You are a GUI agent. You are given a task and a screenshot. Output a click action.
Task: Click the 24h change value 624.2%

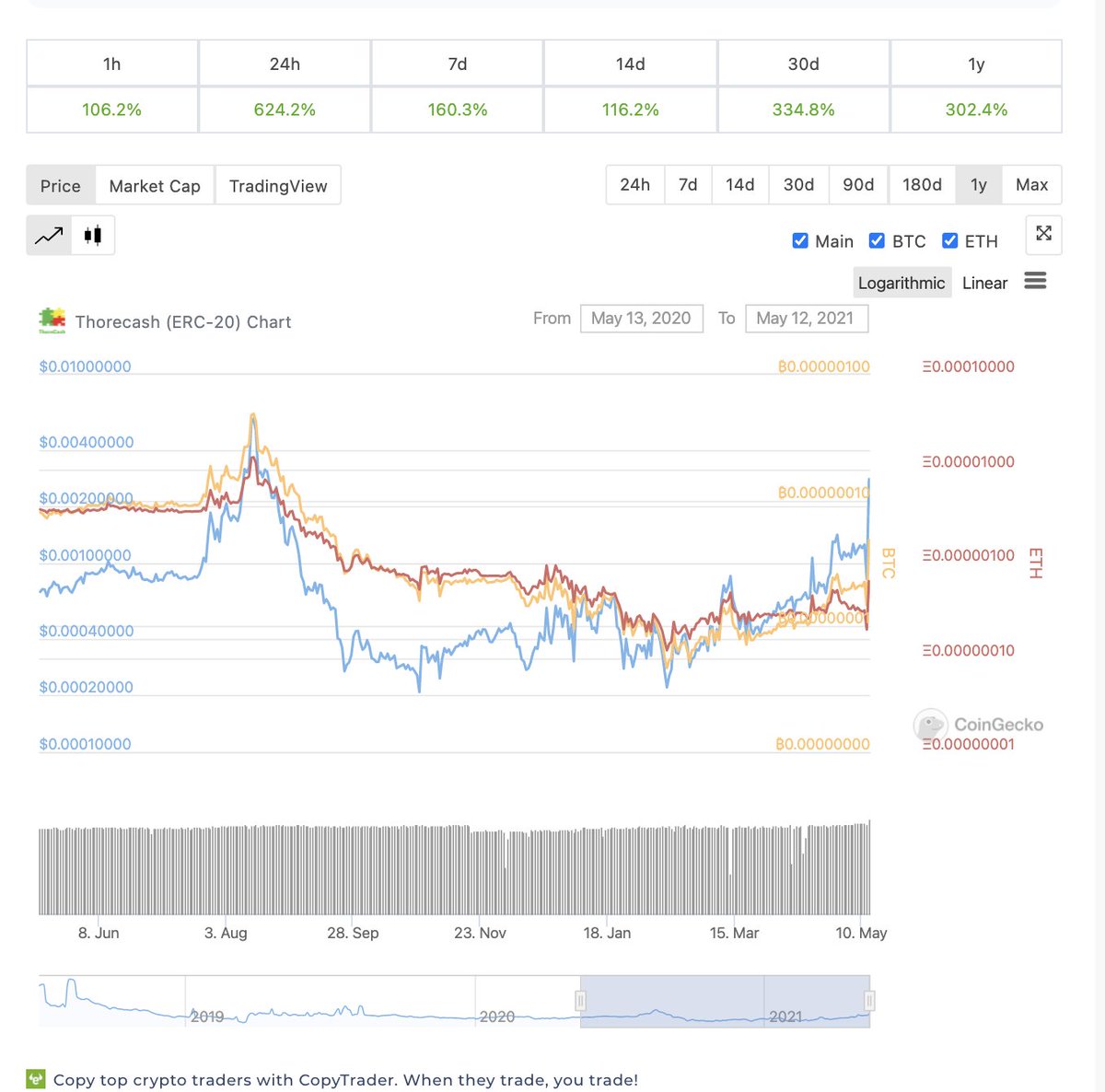285,110
